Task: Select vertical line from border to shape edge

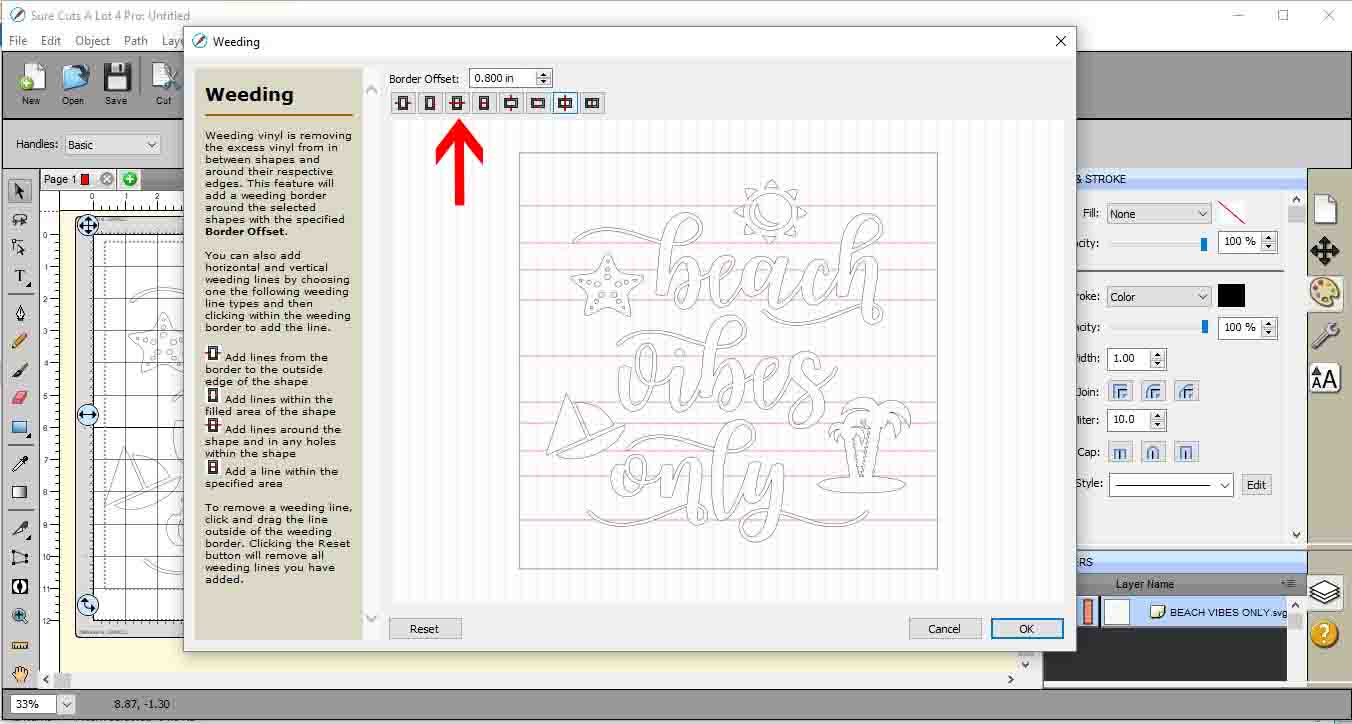Action: (x=511, y=103)
